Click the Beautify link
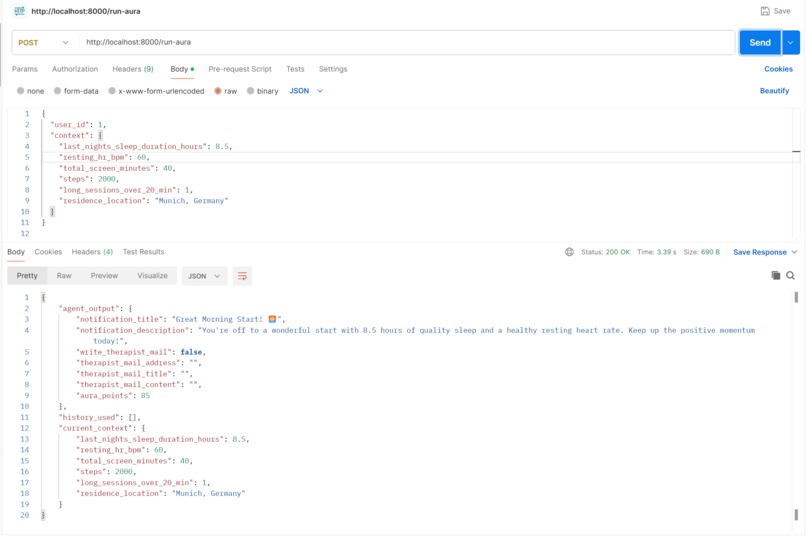This screenshot has height=538, width=806. 774,91
